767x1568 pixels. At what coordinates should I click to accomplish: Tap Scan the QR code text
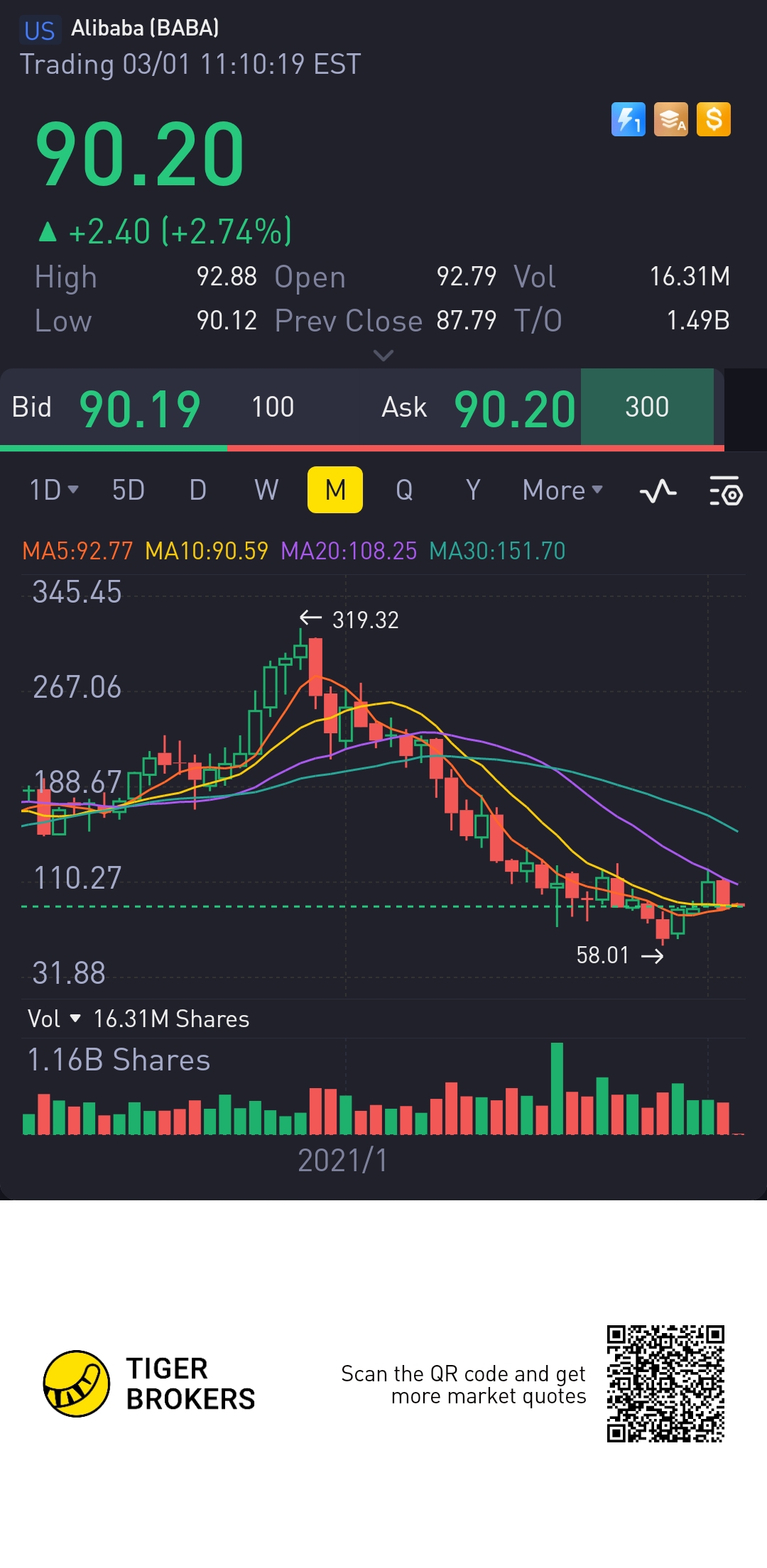[463, 1385]
